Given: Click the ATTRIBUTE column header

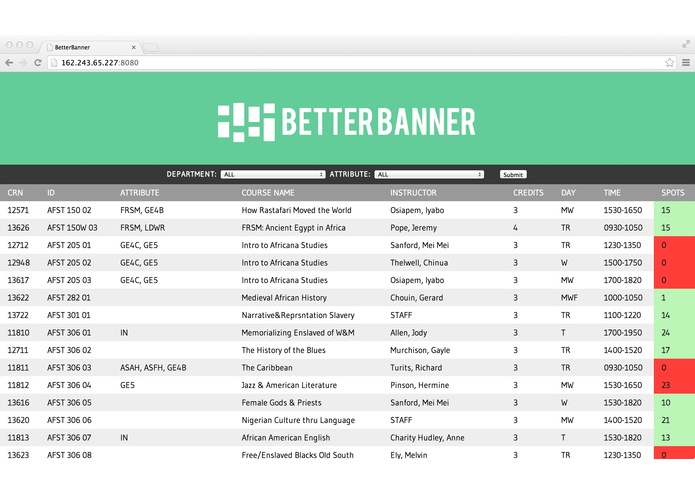Looking at the screenshot, I should click(x=139, y=193).
